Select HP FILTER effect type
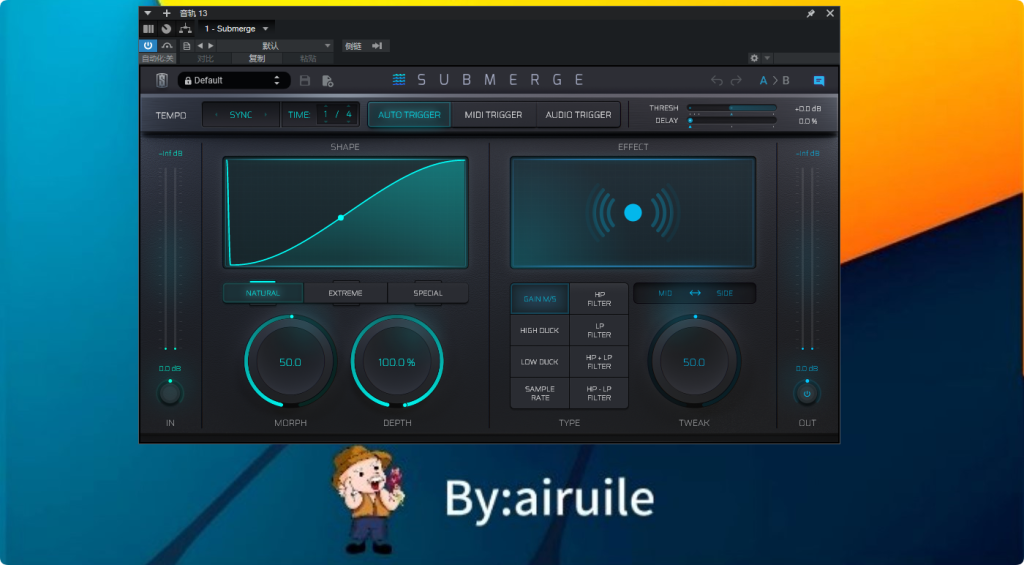Image resolution: width=1024 pixels, height=565 pixels. pos(599,299)
